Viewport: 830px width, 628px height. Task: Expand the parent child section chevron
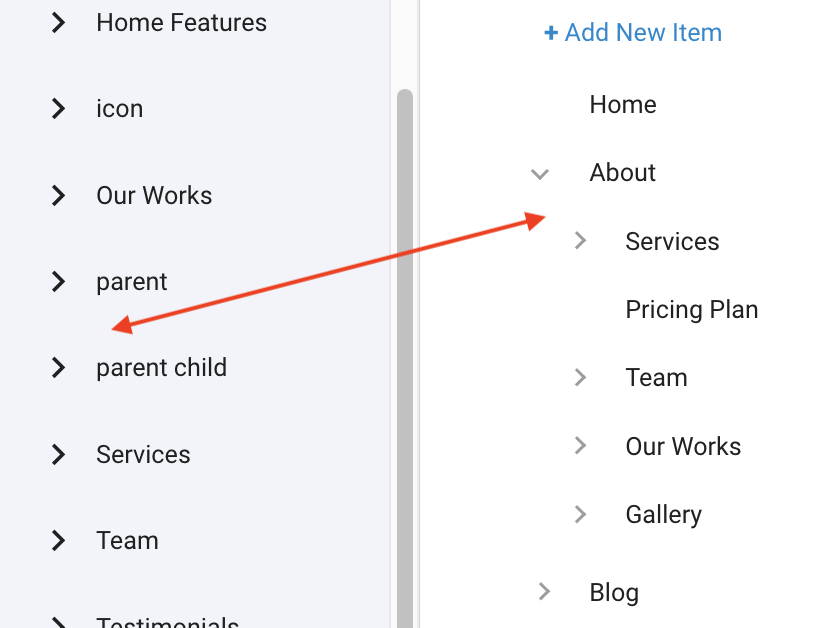click(x=58, y=368)
